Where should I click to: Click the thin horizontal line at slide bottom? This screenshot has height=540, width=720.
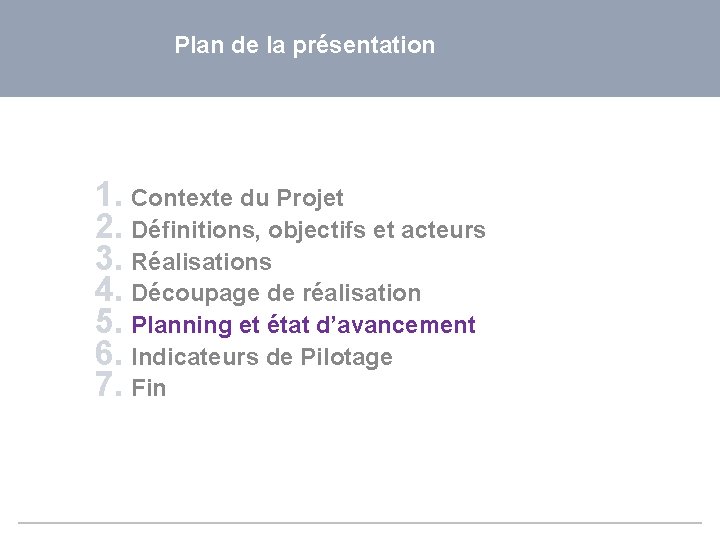point(360,523)
